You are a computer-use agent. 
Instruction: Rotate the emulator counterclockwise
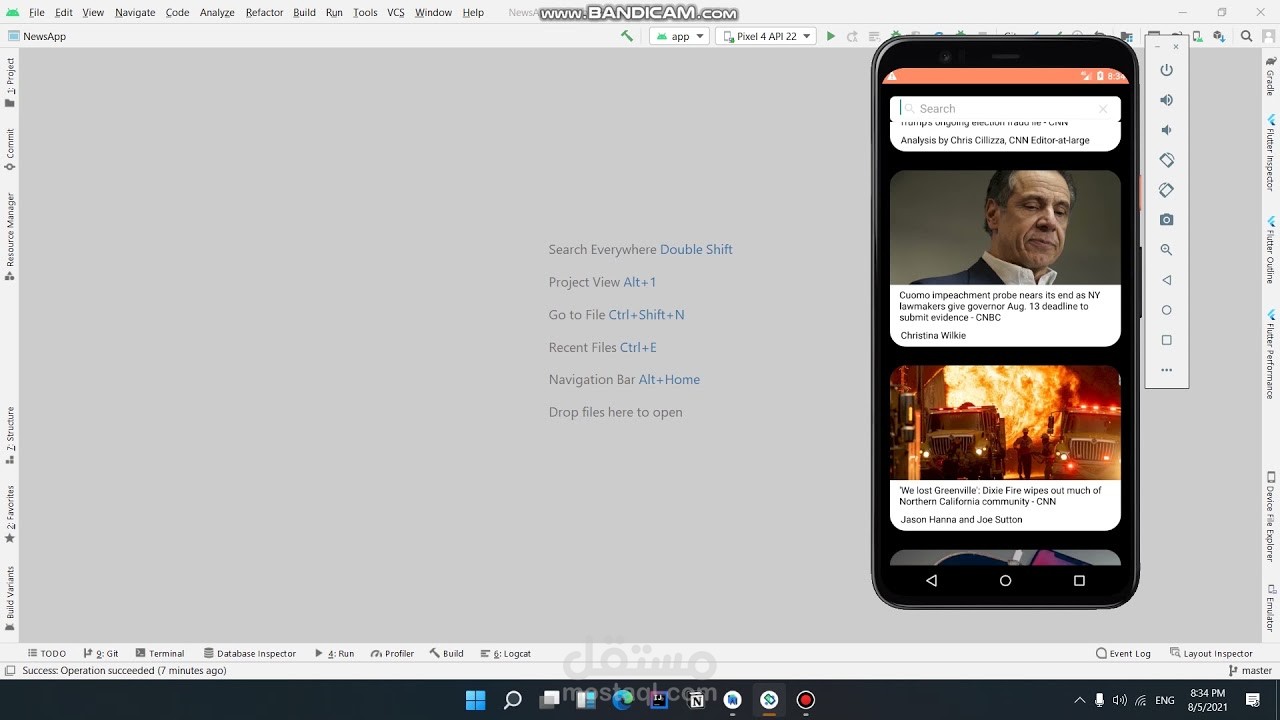pyautogui.click(x=1166, y=160)
